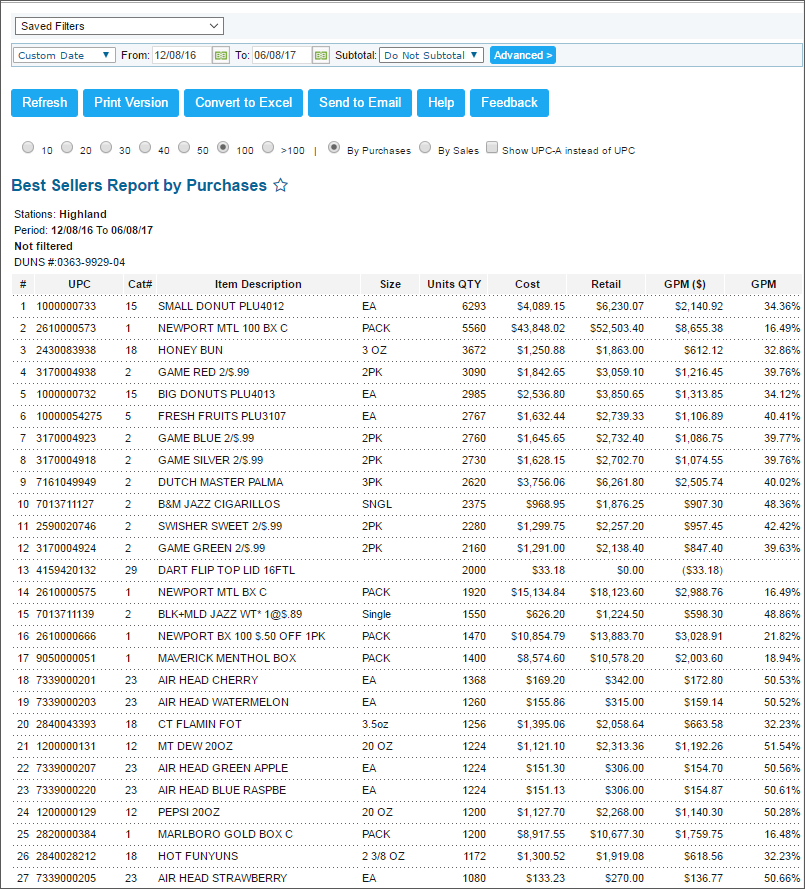Click Convert to Excel button
The height and width of the screenshot is (889, 805).
[x=243, y=103]
